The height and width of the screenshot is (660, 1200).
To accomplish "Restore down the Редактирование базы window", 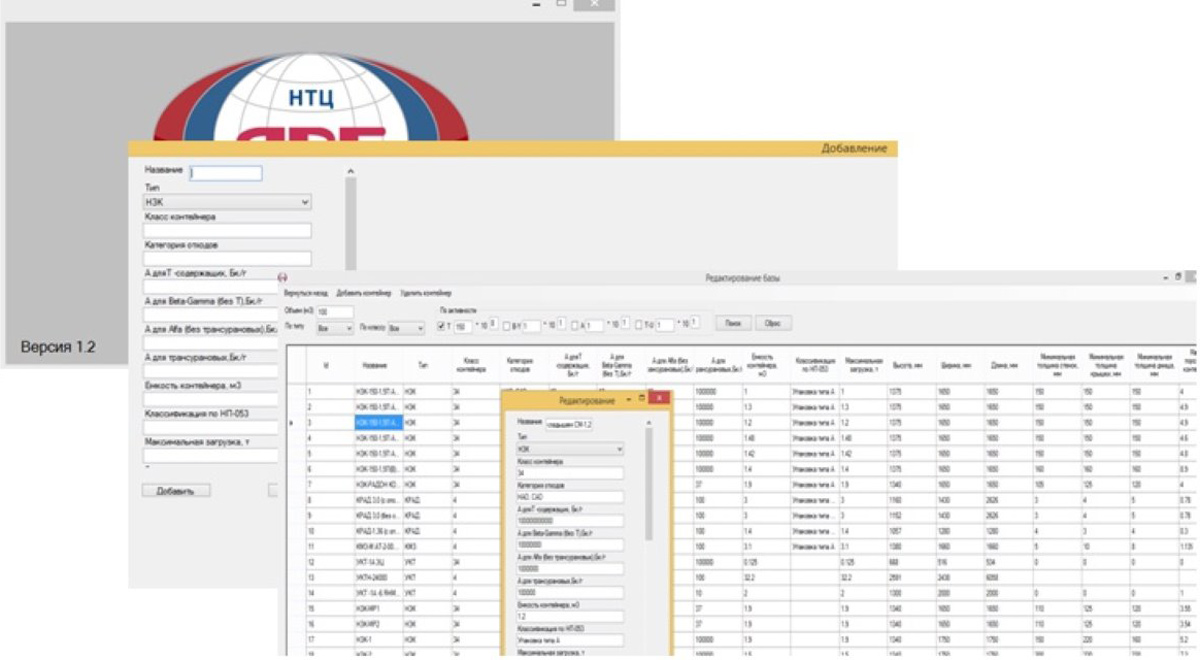I will click(1178, 276).
